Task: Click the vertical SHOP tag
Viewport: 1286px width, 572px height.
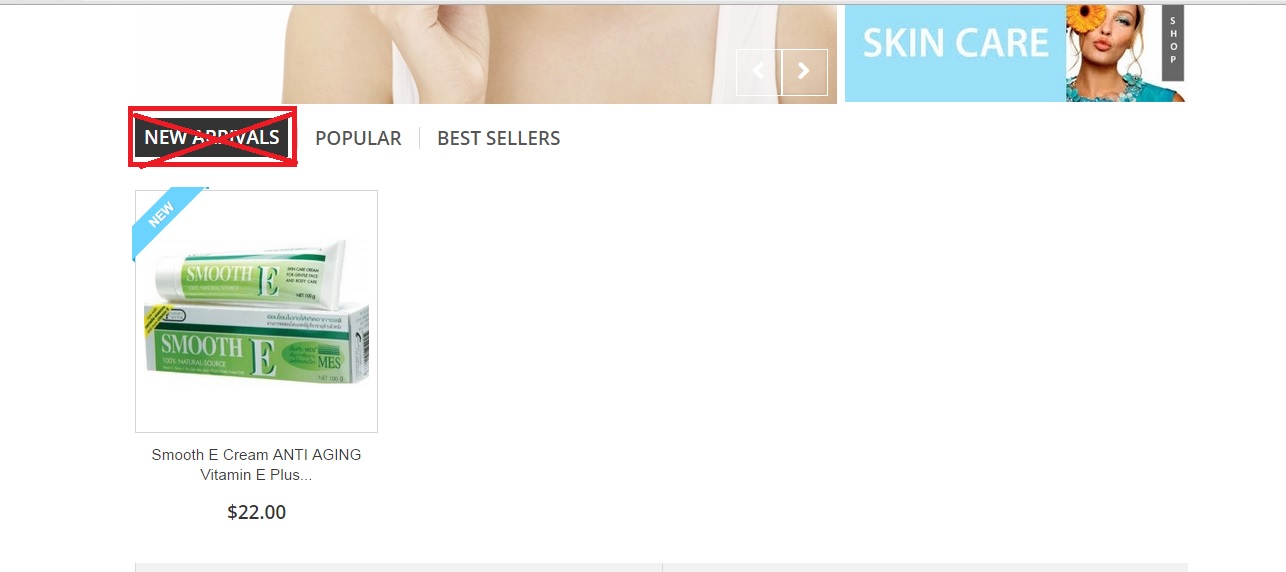Action: [x=1173, y=44]
